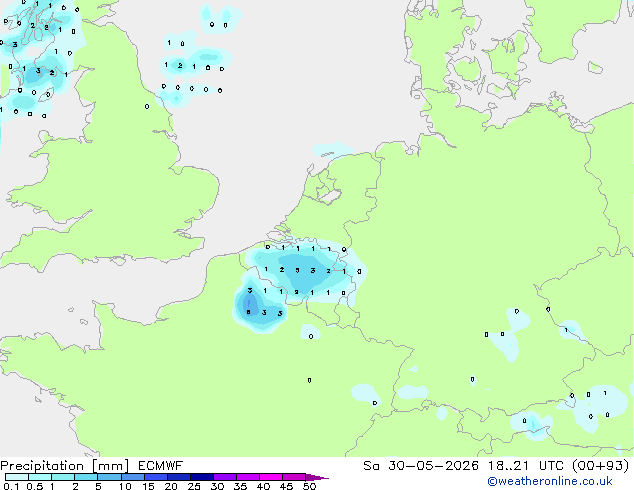Click the 5–10 mm legend swatch

pyautogui.click(x=109, y=477)
